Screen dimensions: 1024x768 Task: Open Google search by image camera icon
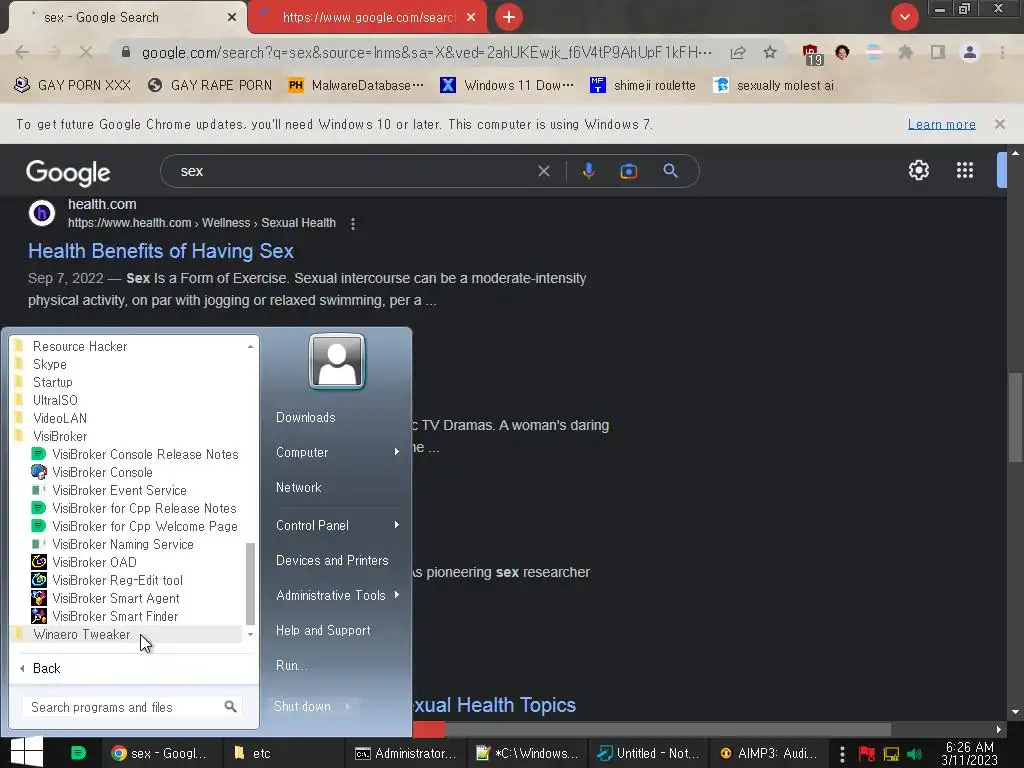pos(628,171)
